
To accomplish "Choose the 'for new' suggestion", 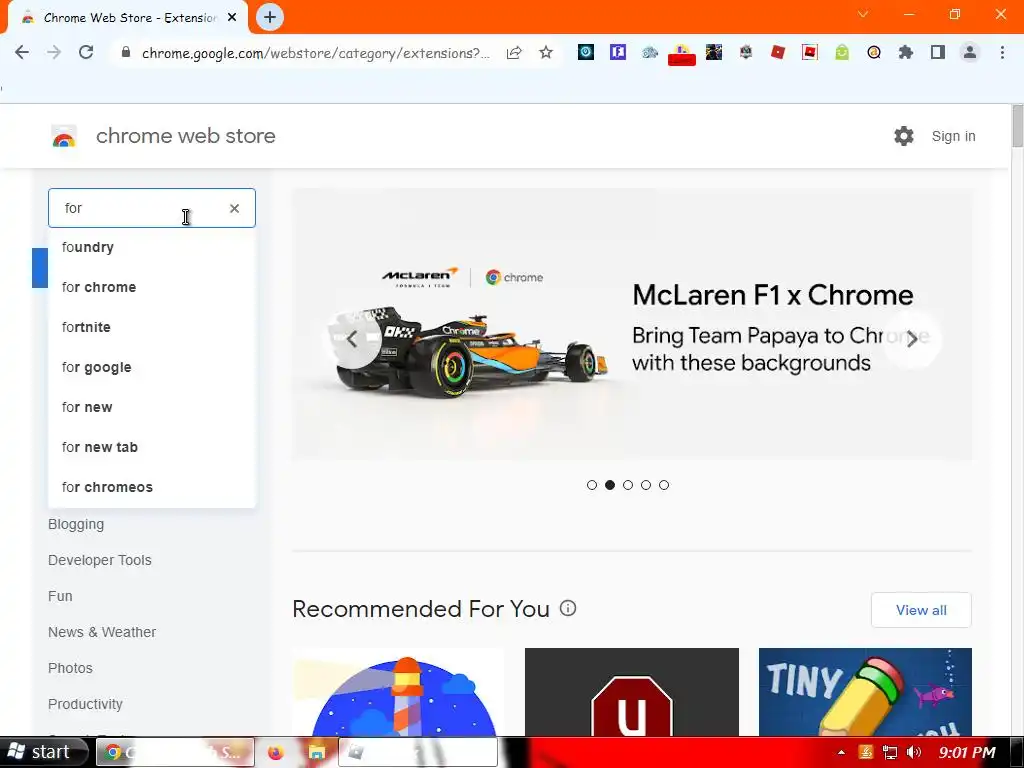I will (x=152, y=408).
